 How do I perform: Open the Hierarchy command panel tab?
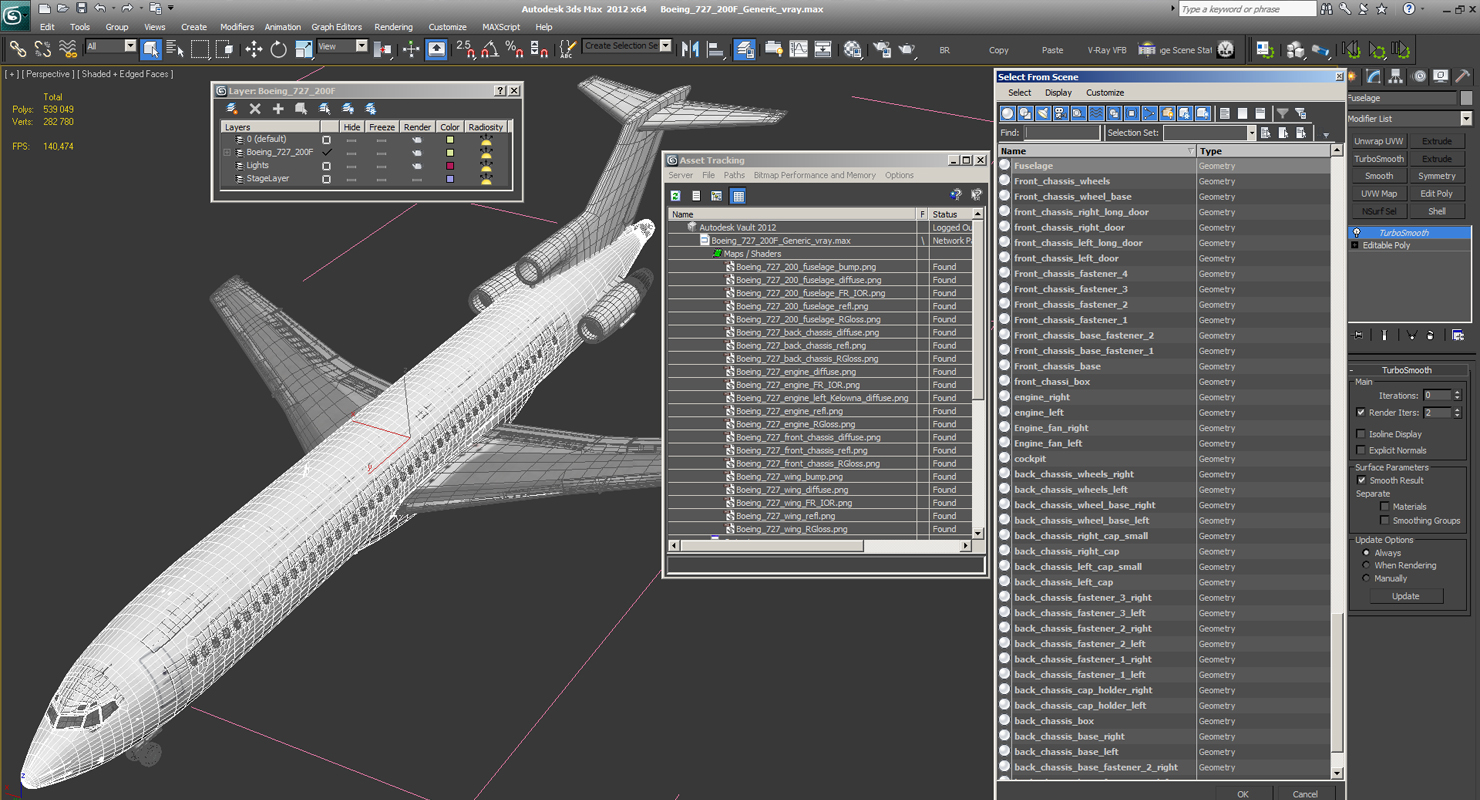pos(1396,76)
